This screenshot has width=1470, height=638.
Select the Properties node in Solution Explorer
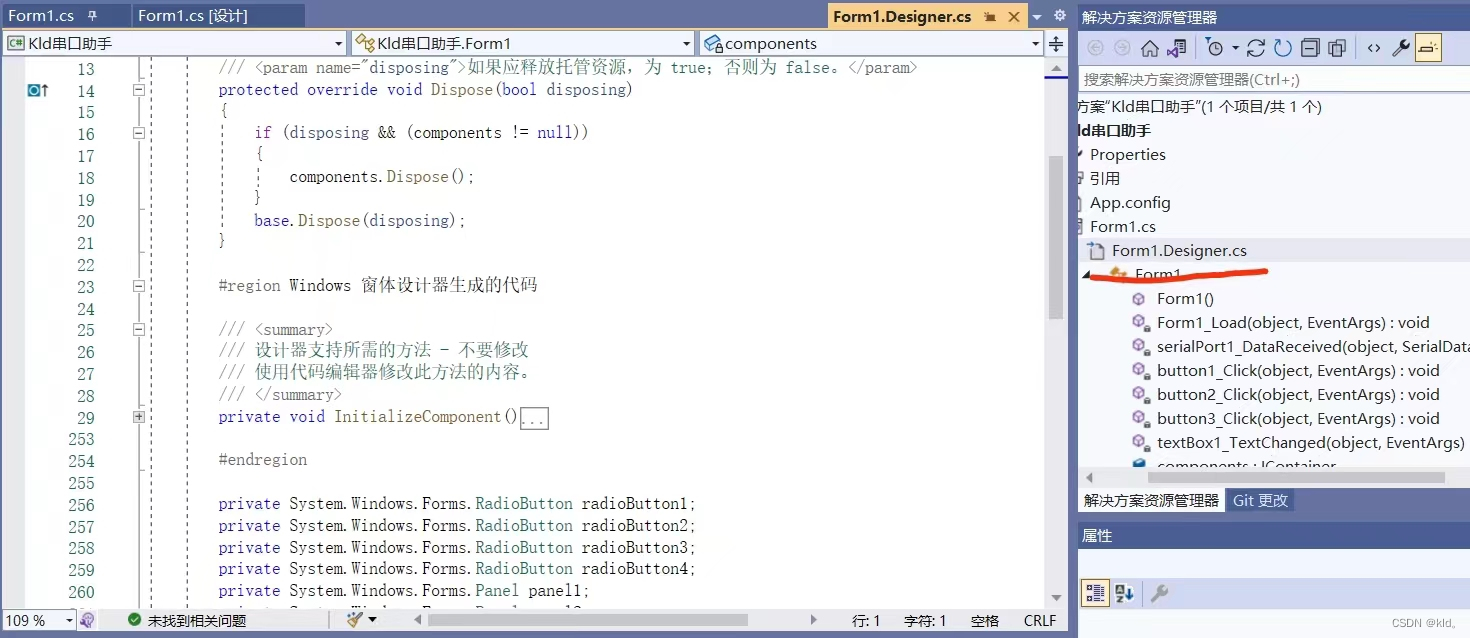click(1128, 154)
